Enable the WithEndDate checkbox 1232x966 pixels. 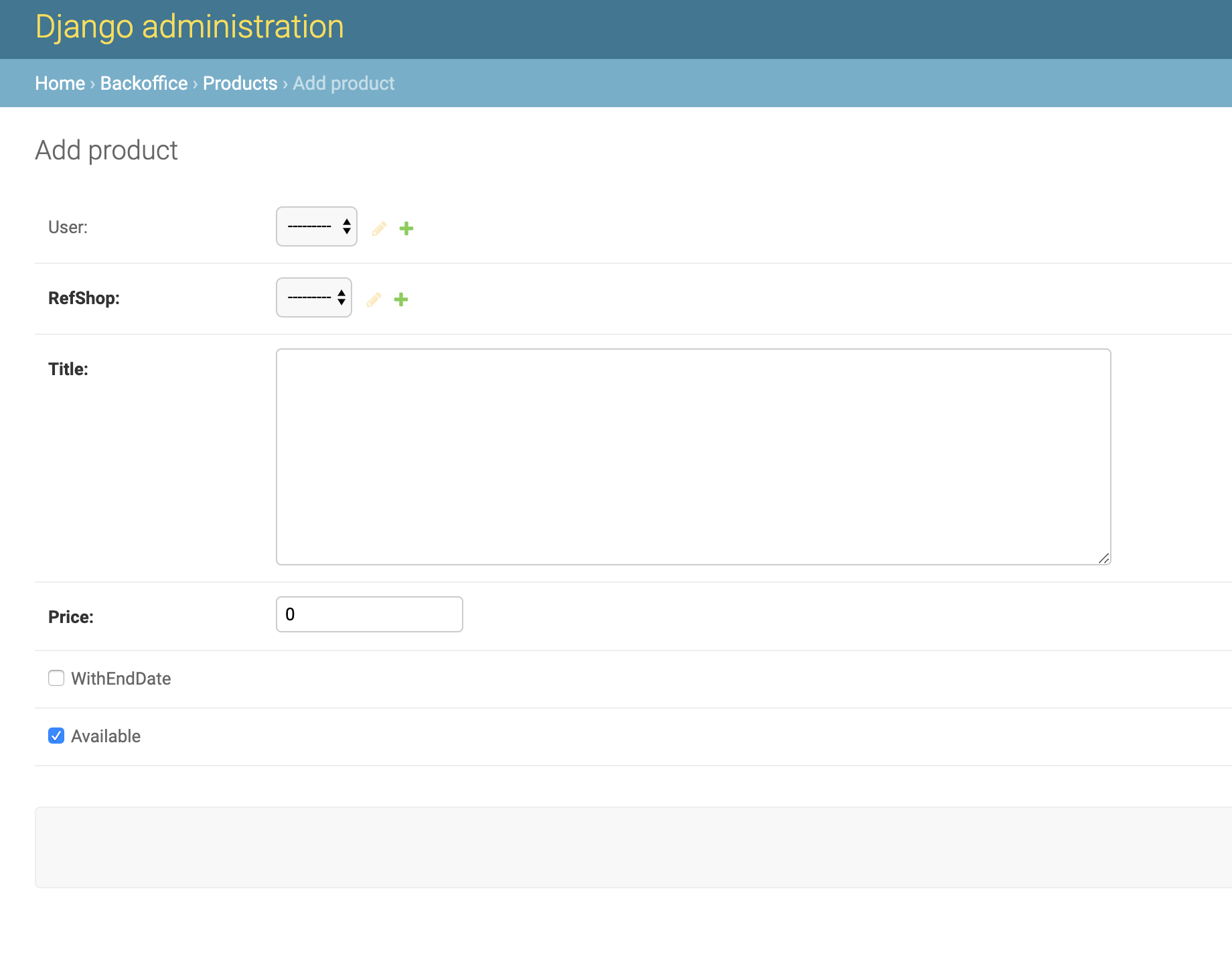[56, 678]
